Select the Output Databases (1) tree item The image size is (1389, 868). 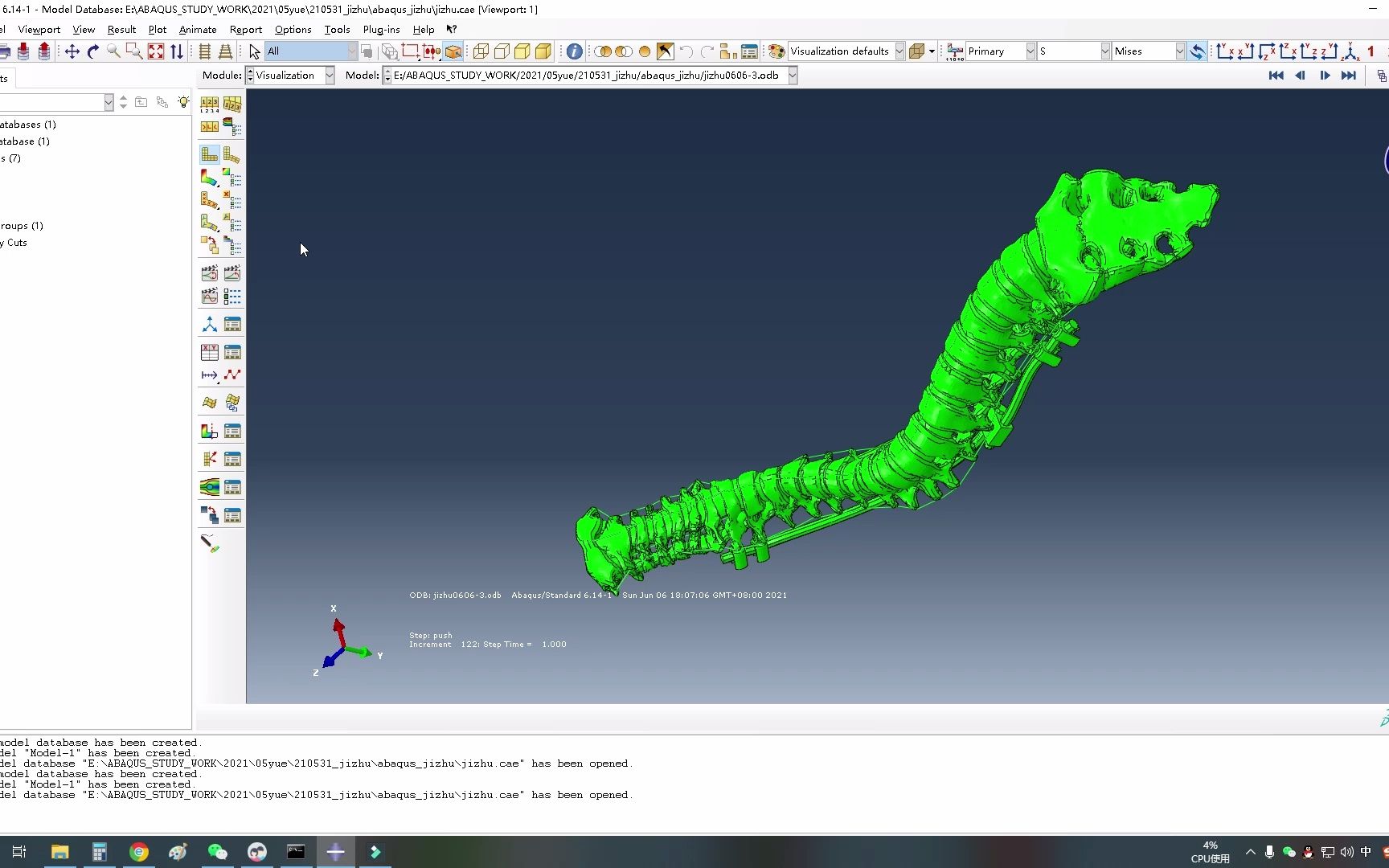click(x=28, y=124)
